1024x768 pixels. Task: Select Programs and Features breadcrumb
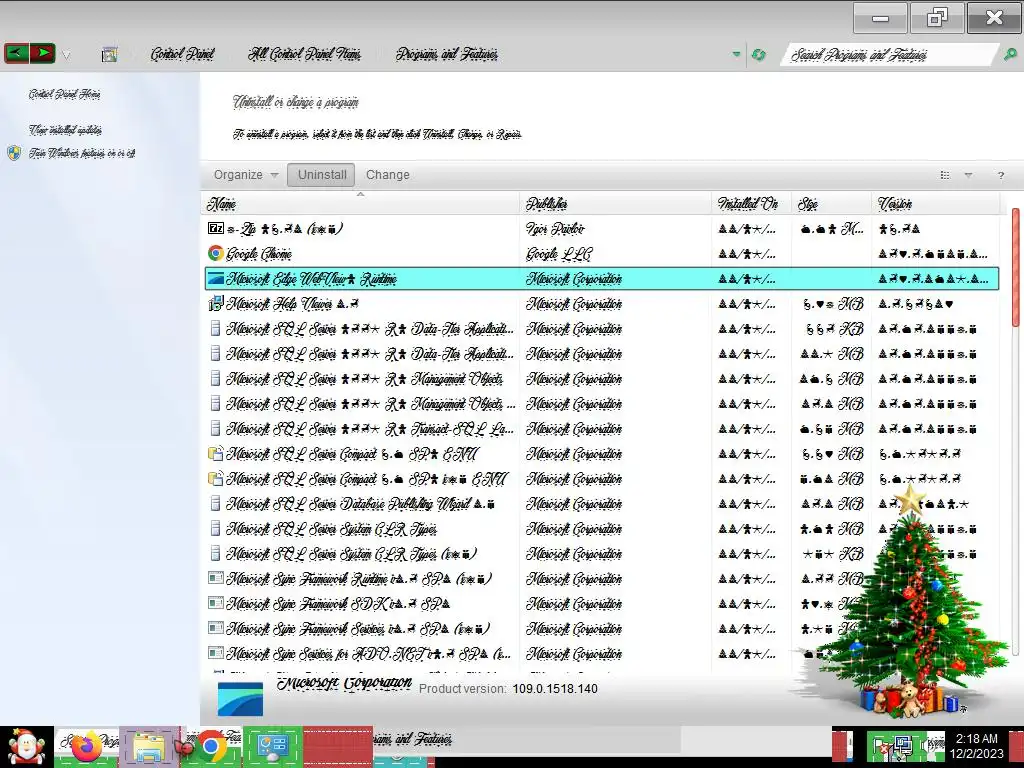click(x=447, y=54)
